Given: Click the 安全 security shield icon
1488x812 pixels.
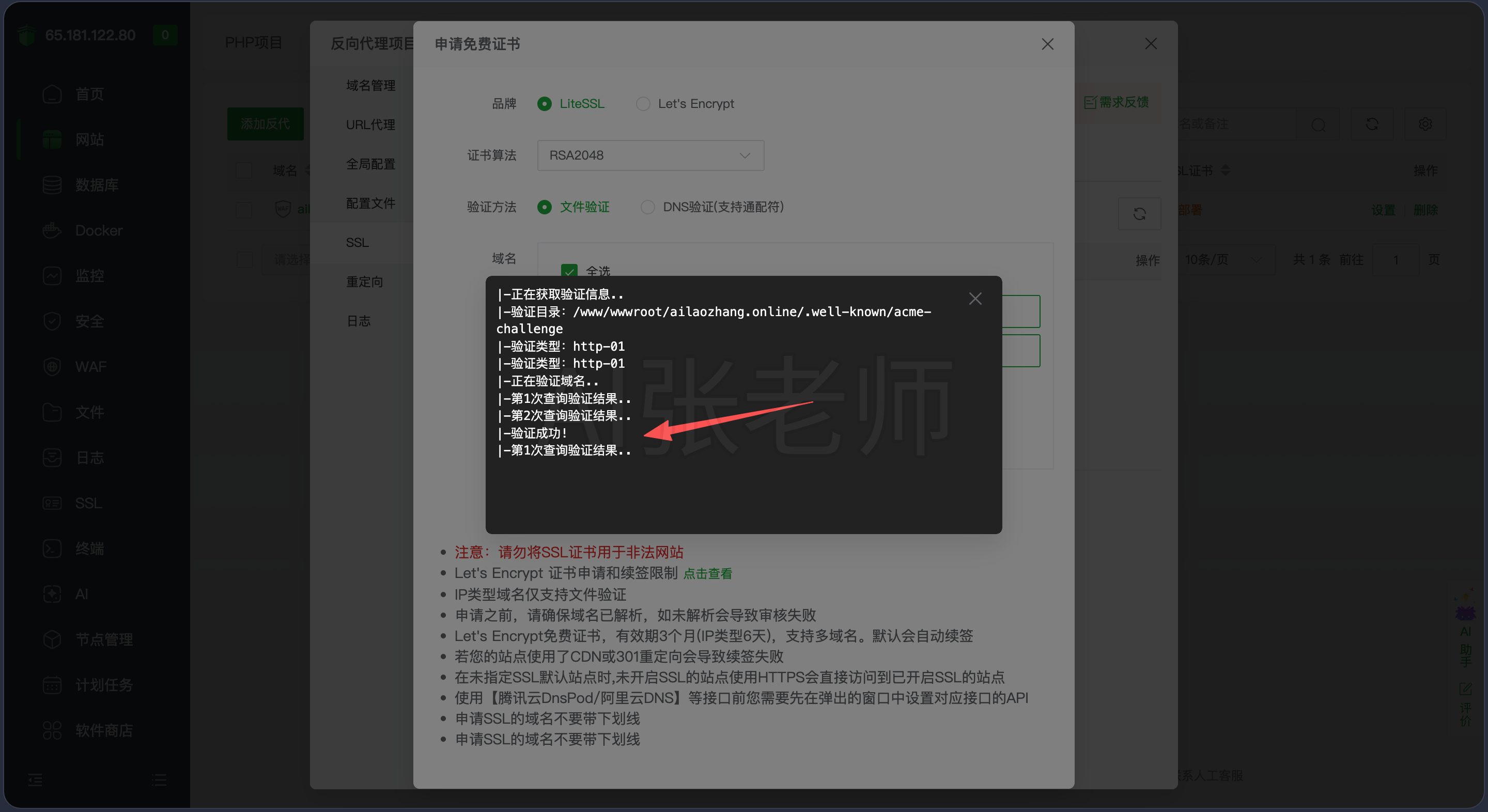Looking at the screenshot, I should point(52,321).
